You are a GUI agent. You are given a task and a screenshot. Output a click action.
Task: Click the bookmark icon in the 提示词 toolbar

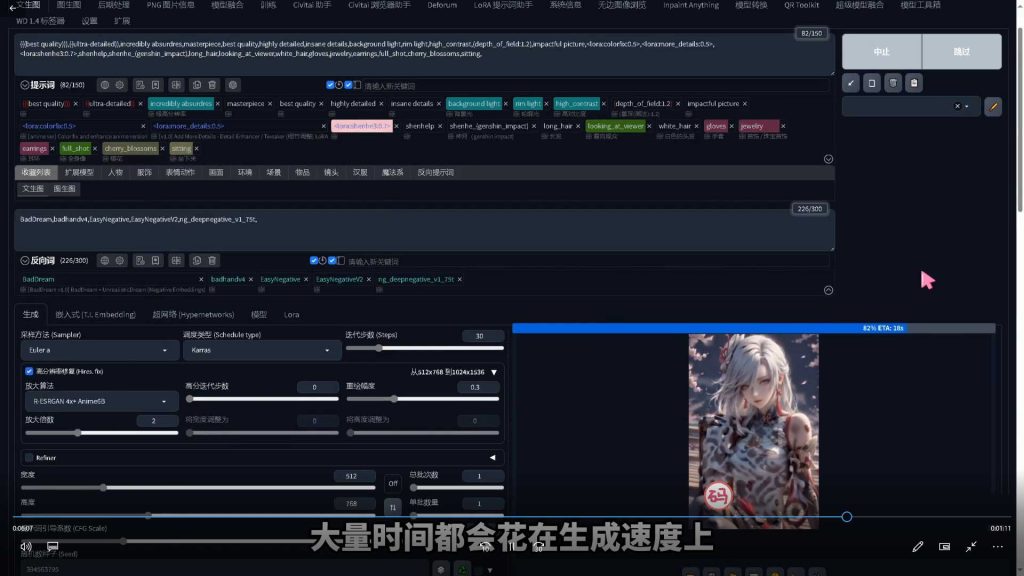155,85
